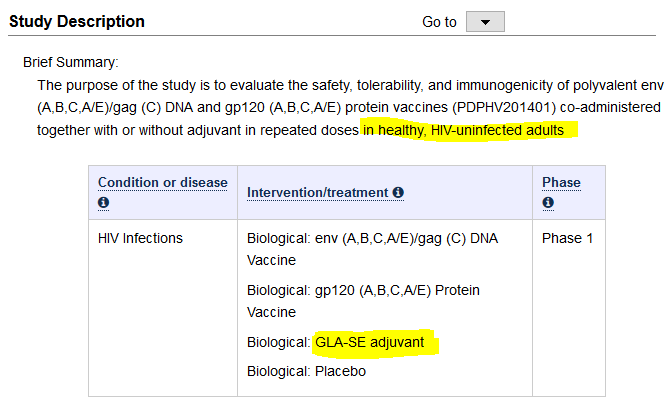The width and height of the screenshot is (669, 417).
Task: Click the Brief Summary label
Action: (x=71, y=62)
